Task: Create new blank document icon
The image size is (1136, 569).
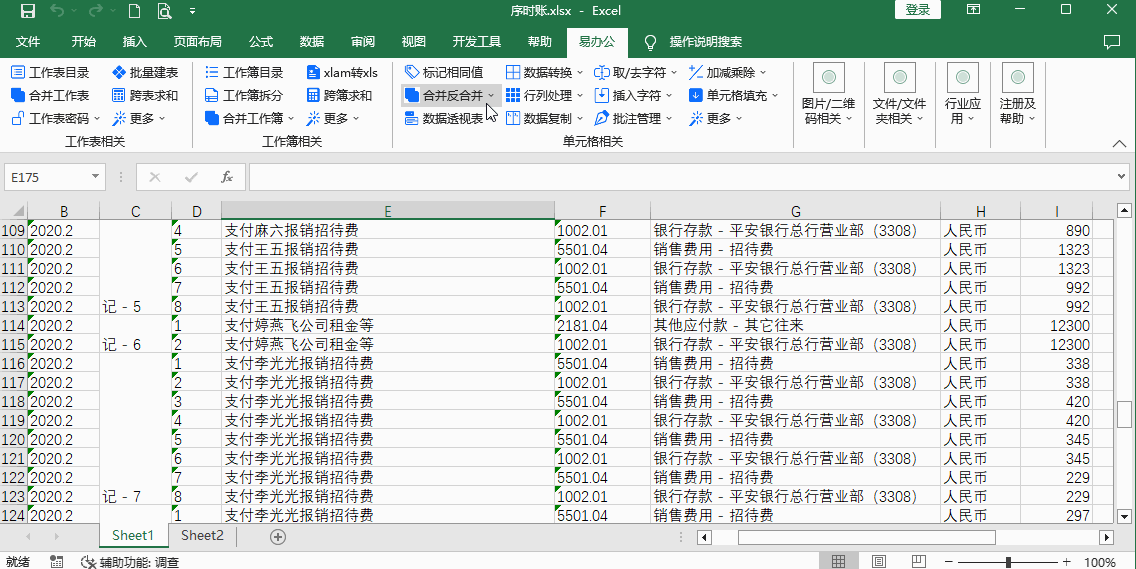Action: pos(134,11)
